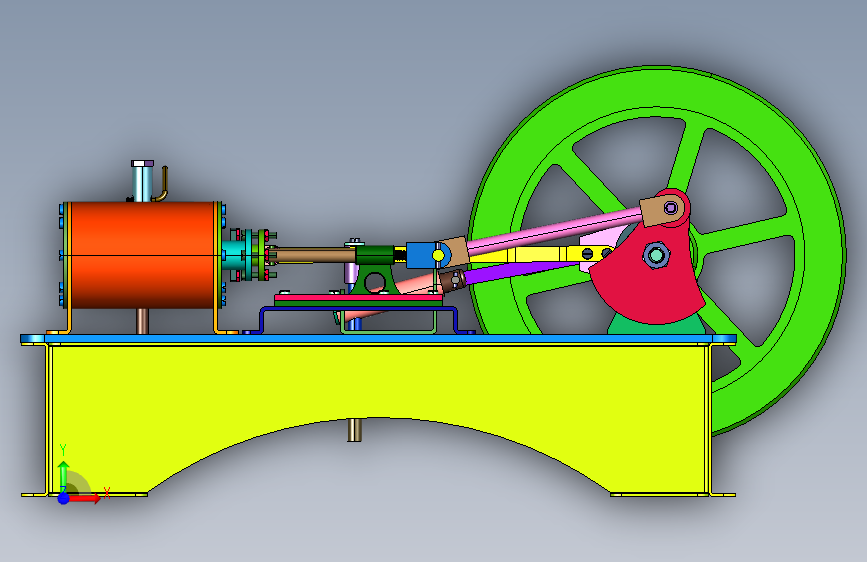Pick the navy blue support bracket
Screen dimensions: 867x562
(x=358, y=311)
